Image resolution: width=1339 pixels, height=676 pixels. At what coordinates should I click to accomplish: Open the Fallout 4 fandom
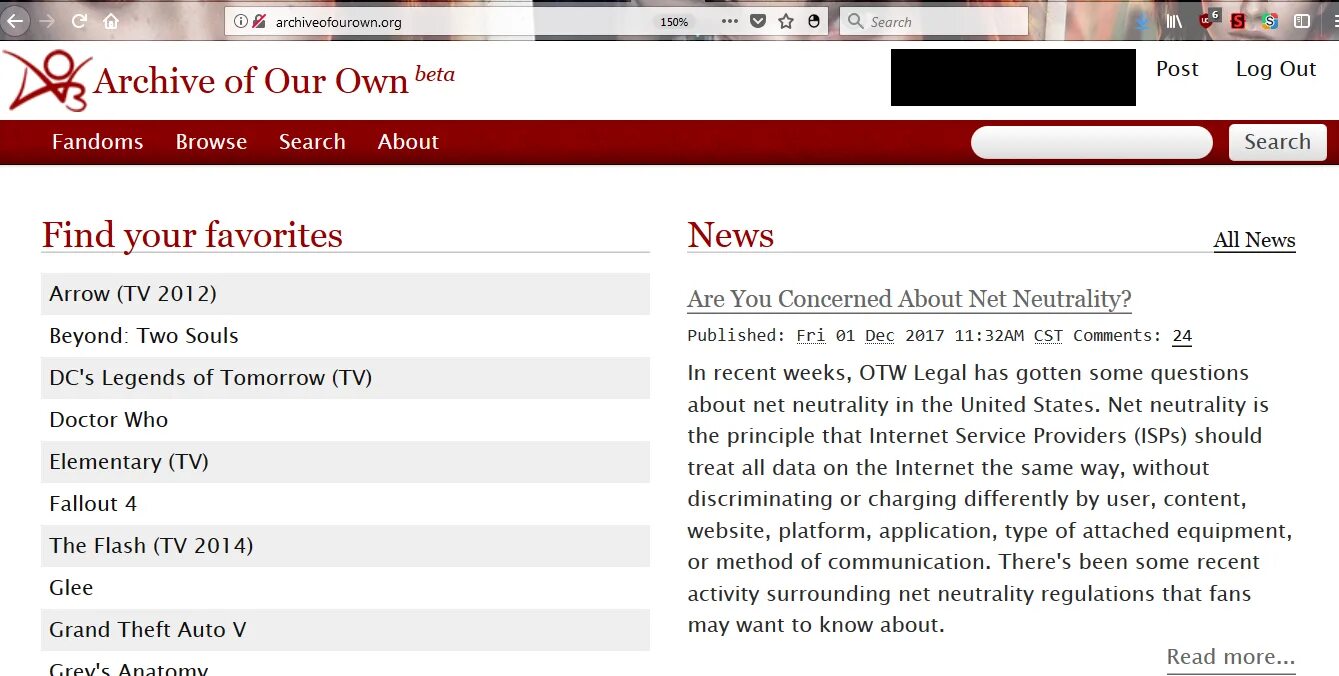pos(93,504)
